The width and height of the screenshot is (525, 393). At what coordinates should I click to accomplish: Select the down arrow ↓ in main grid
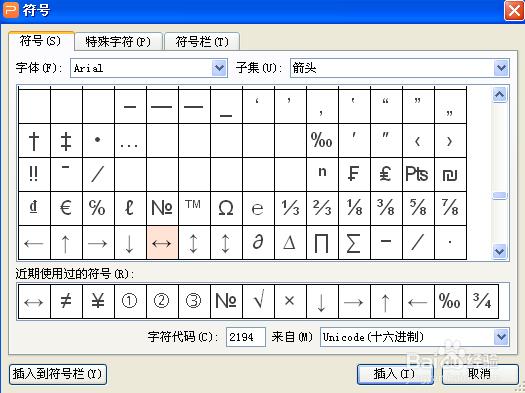(130, 242)
